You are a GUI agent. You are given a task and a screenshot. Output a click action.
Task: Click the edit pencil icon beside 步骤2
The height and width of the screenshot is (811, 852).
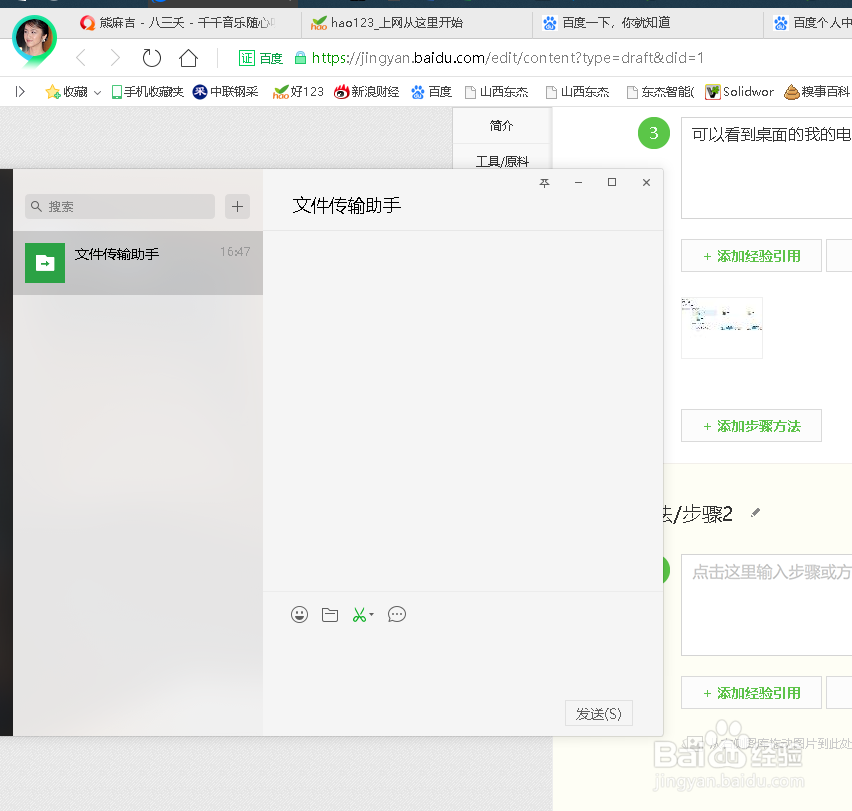(x=755, y=511)
